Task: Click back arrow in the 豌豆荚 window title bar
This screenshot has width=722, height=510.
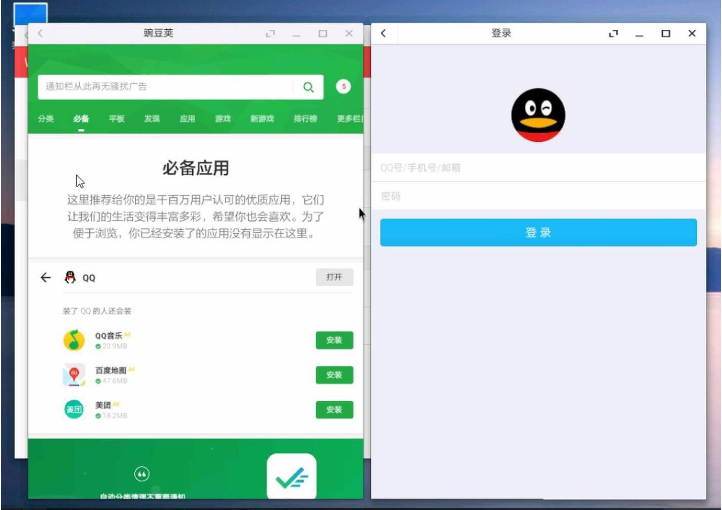Action: [x=41, y=33]
